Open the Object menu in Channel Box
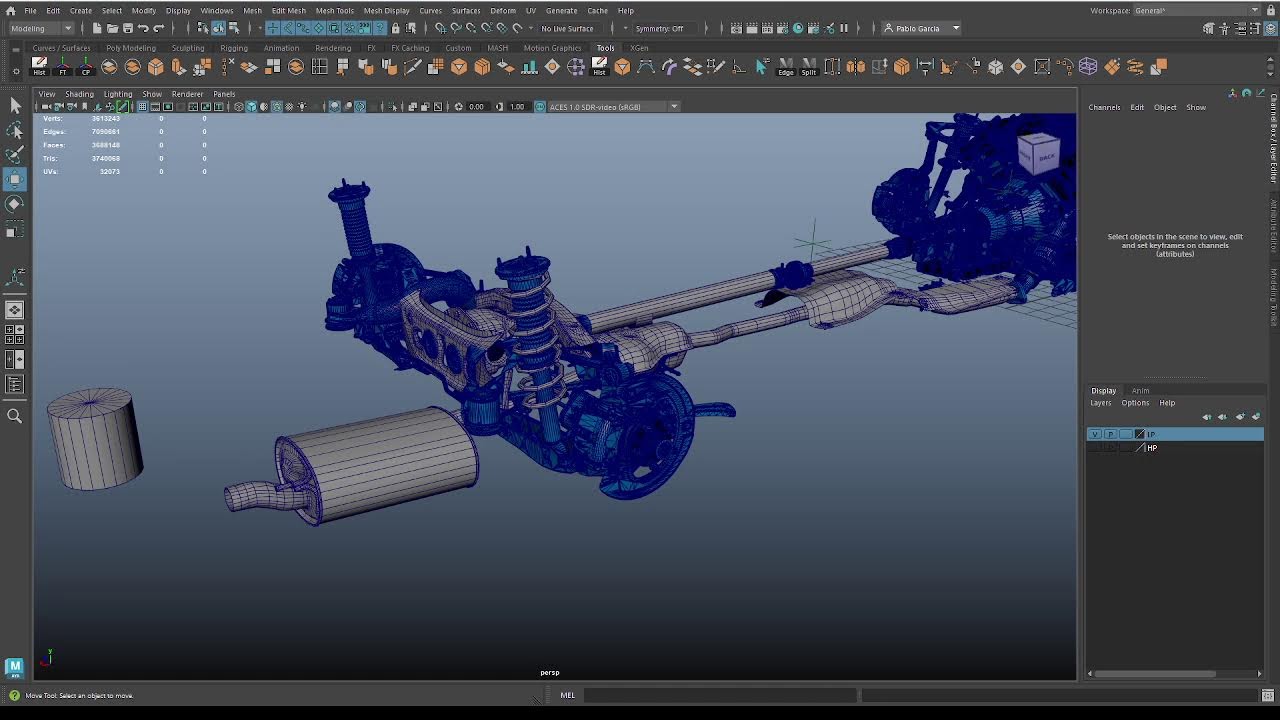The width and height of the screenshot is (1280, 720). coord(1165,107)
